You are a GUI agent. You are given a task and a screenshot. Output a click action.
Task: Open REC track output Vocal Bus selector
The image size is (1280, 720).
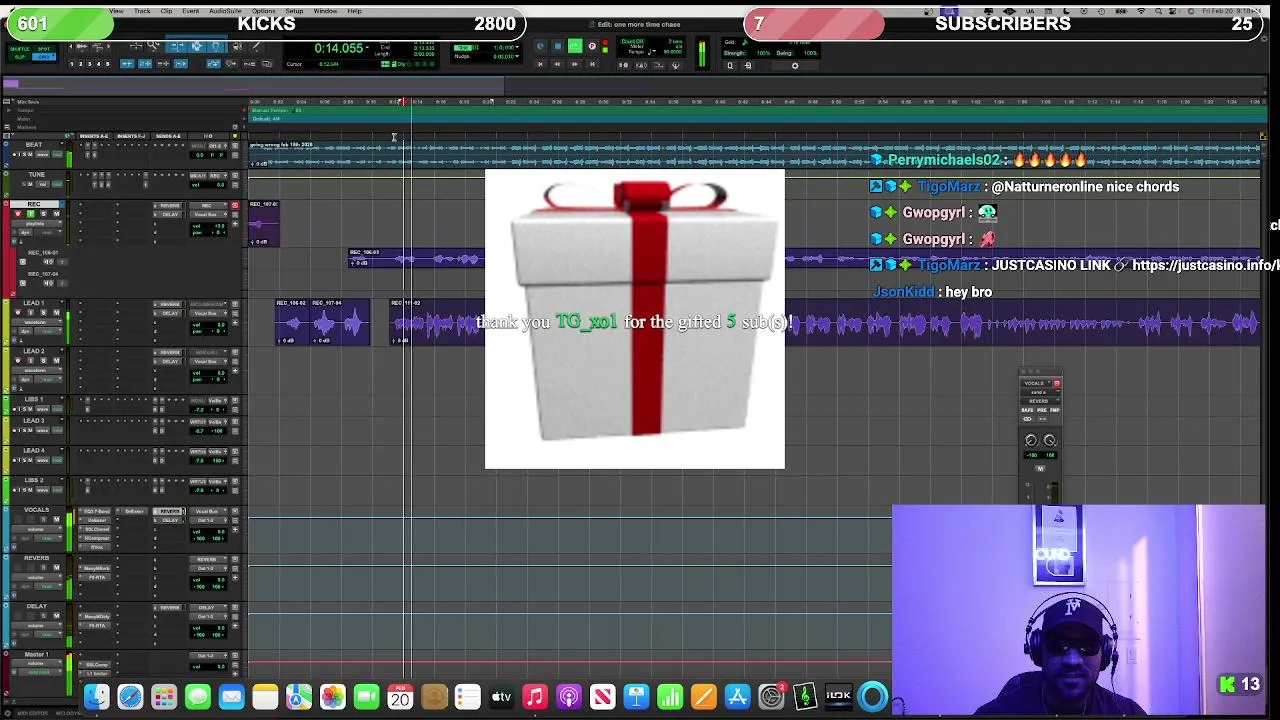(208, 214)
